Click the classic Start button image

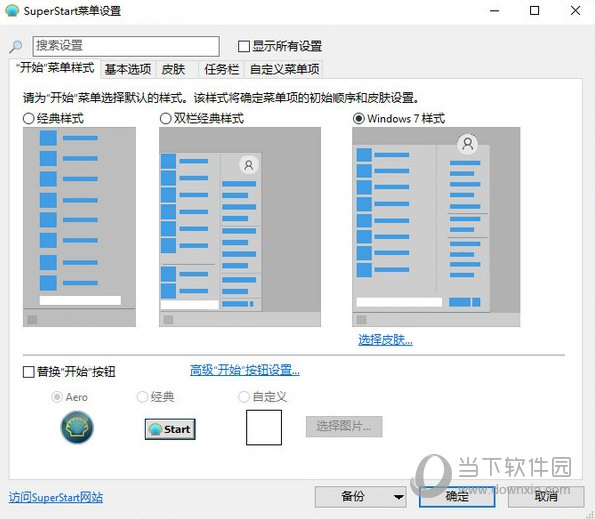[170, 429]
